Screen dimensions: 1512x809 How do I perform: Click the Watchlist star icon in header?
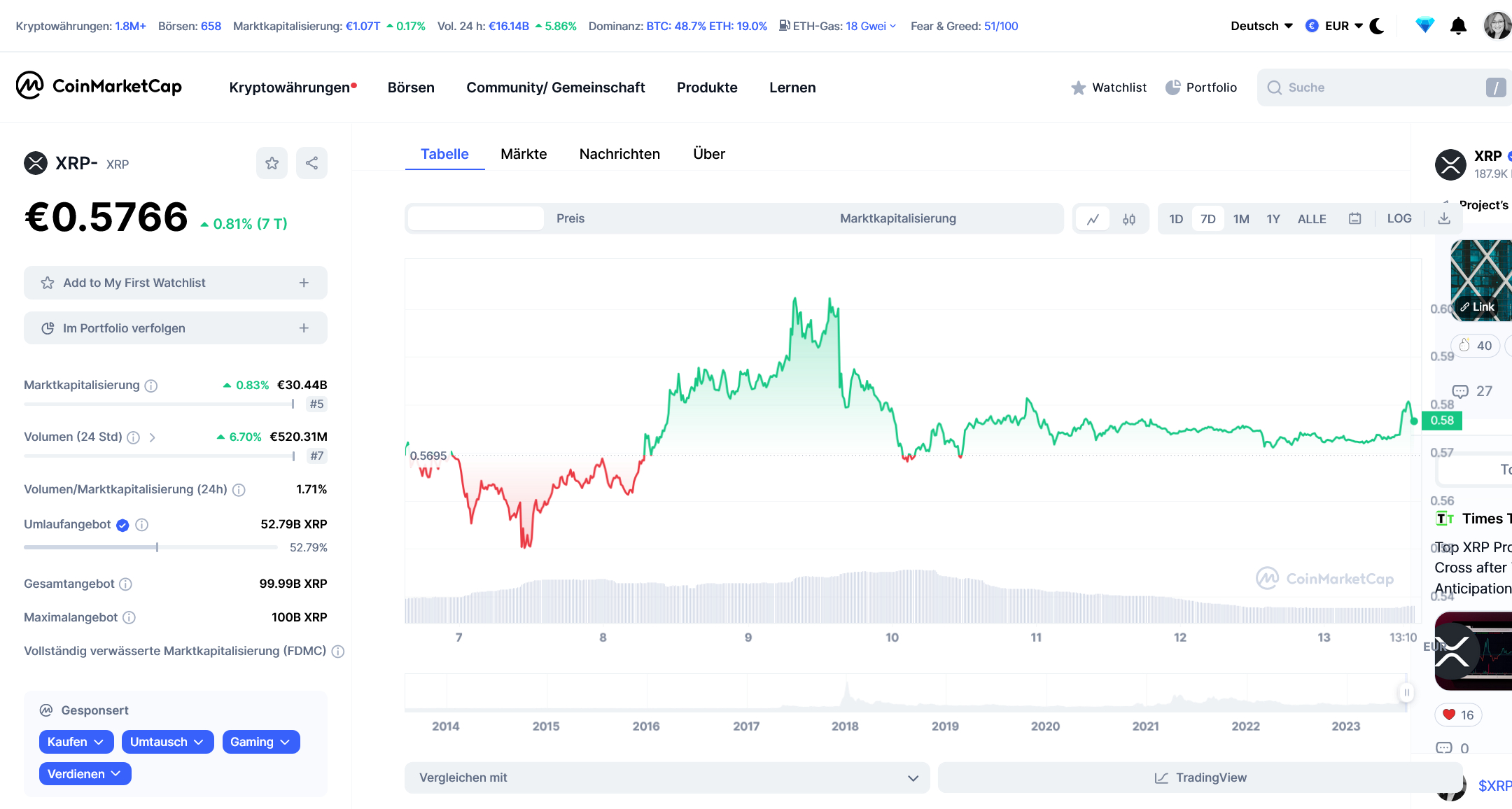1078,87
